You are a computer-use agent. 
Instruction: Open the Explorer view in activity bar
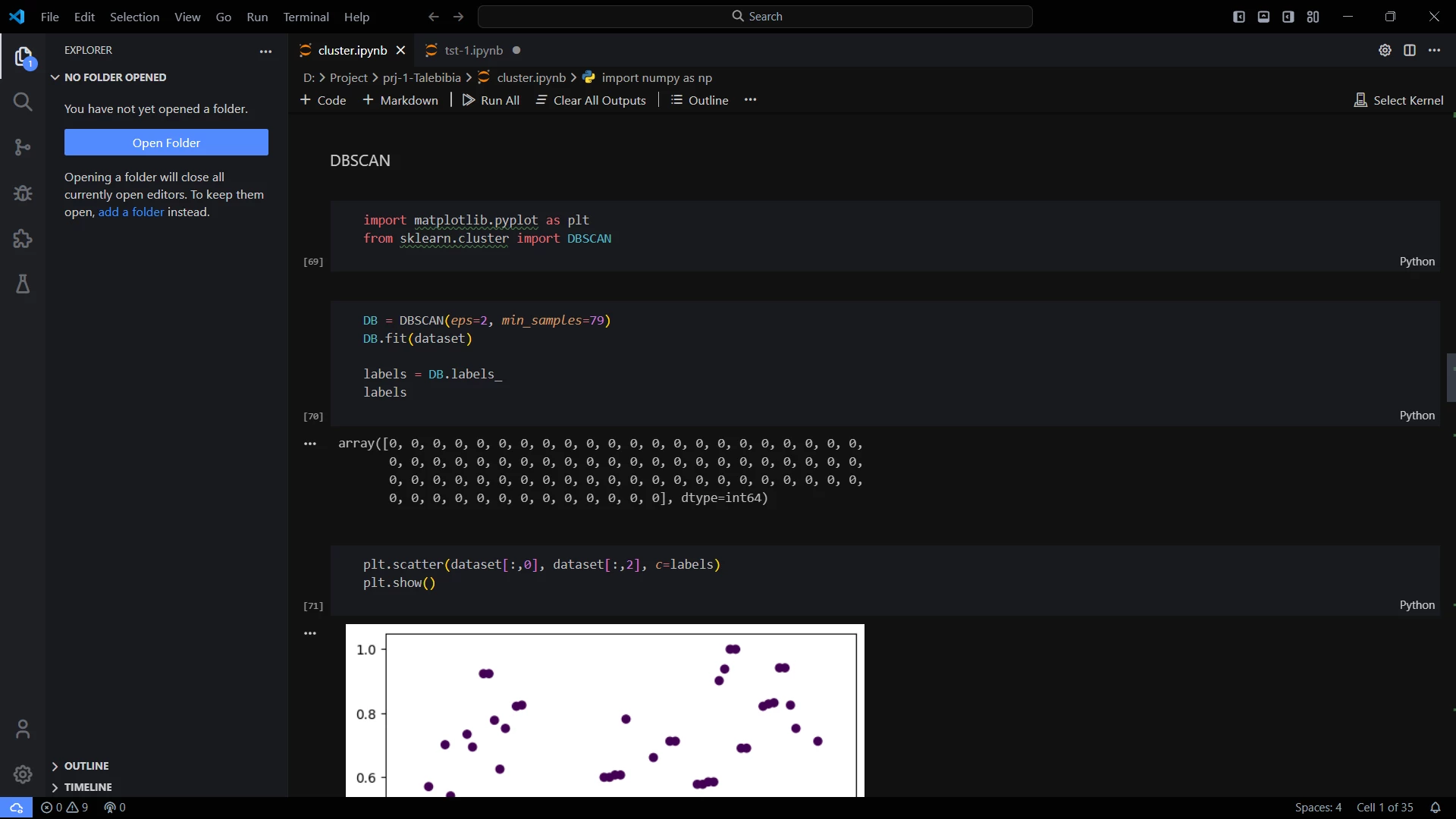coord(23,57)
